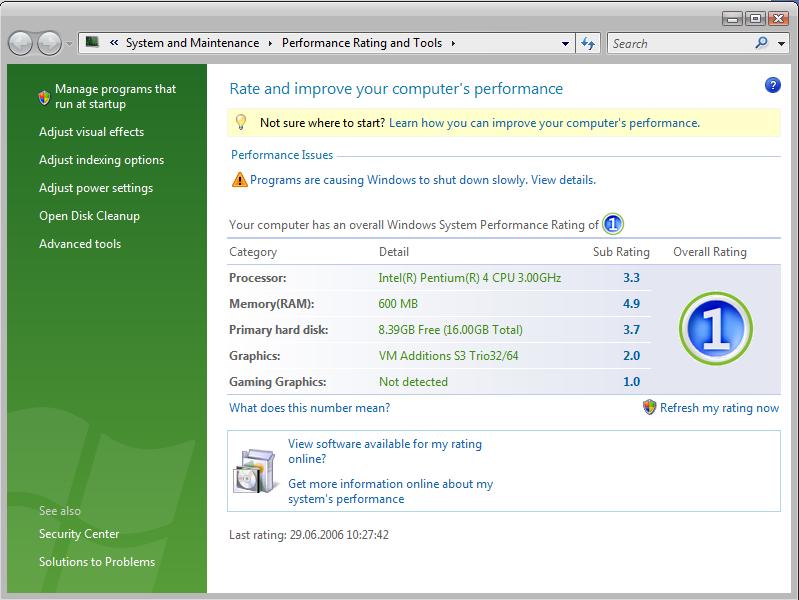Viewport: 799px width, 600px height.
Task: Click VM Additions S3 Trio32/64 detail
Action: pyautogui.click(x=448, y=356)
